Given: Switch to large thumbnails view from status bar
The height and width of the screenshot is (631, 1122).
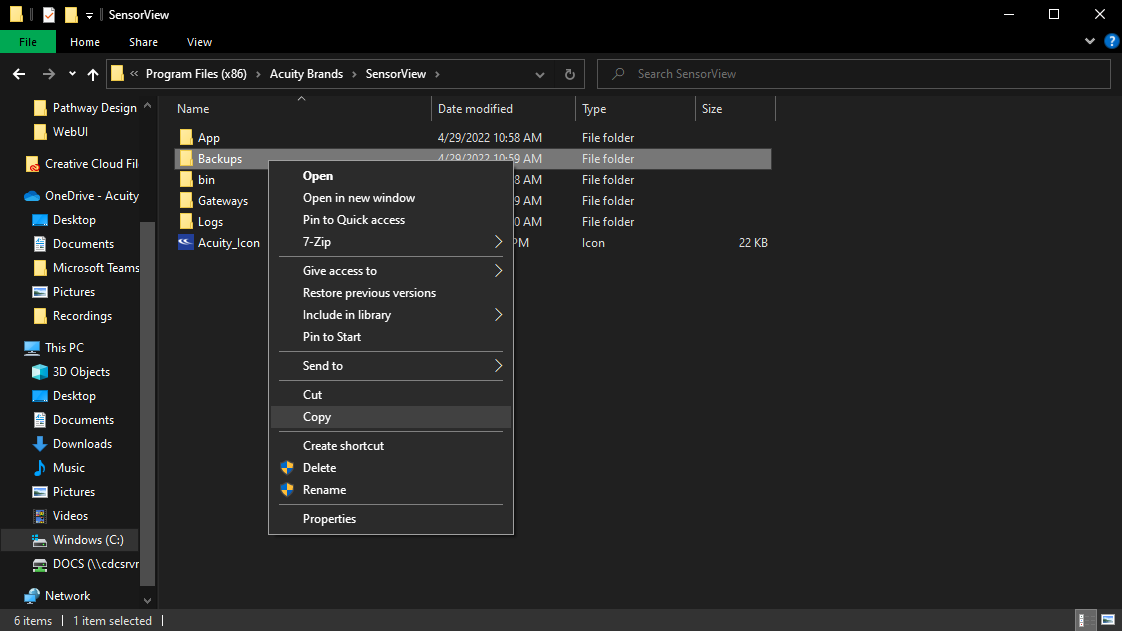Looking at the screenshot, I should [1108, 620].
